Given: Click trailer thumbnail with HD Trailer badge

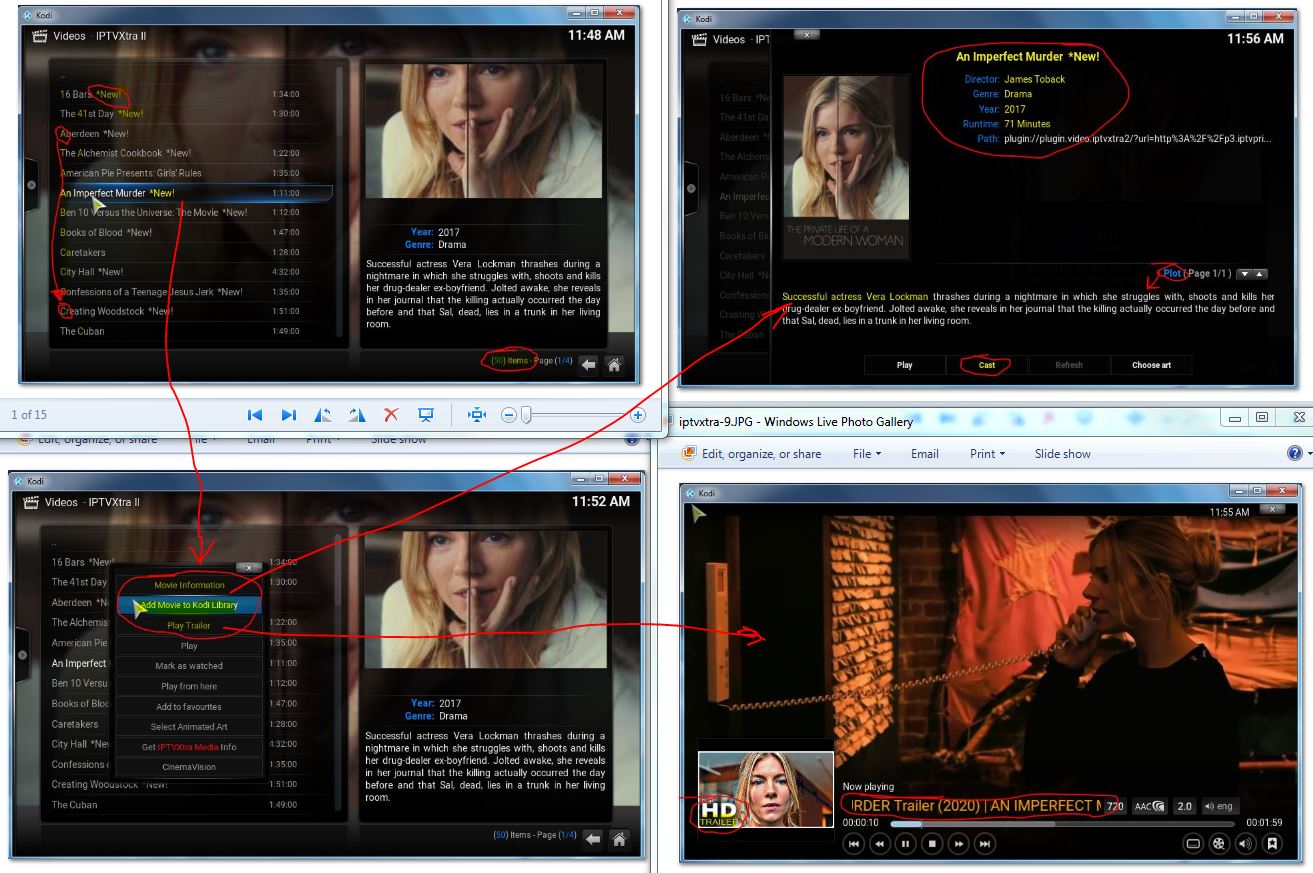Looking at the screenshot, I should point(765,789).
